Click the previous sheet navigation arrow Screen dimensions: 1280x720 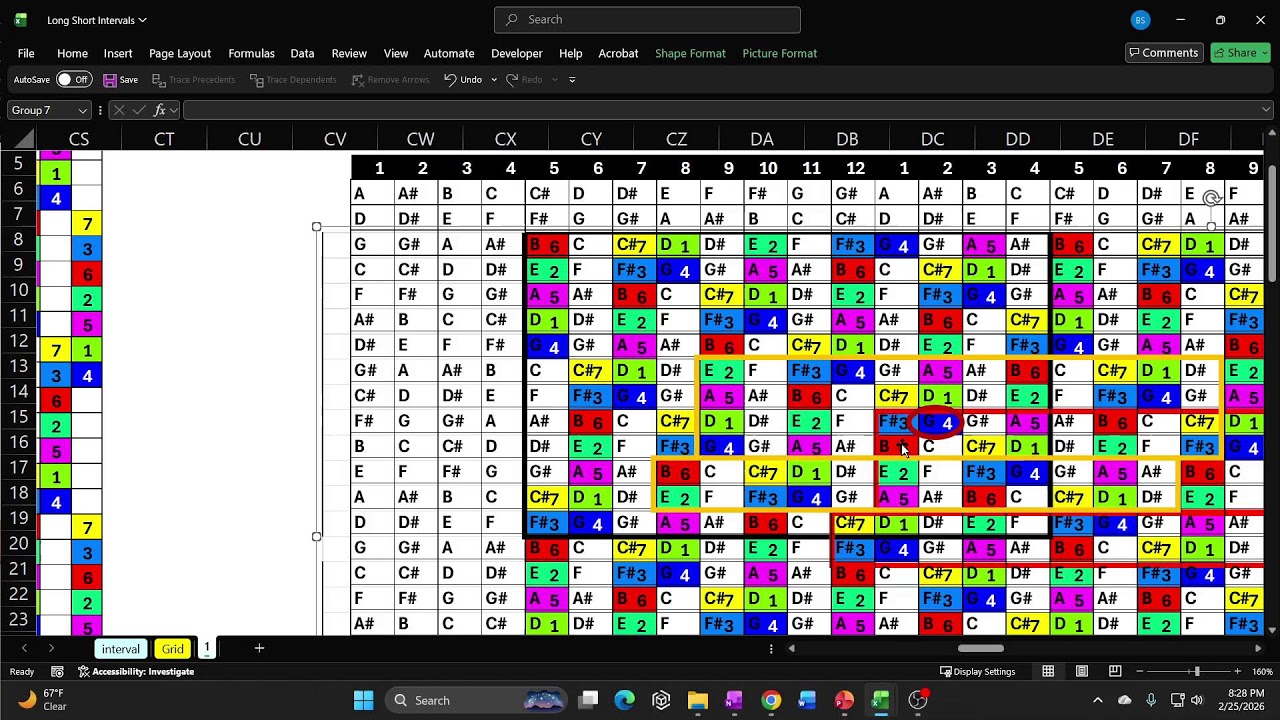[24, 649]
